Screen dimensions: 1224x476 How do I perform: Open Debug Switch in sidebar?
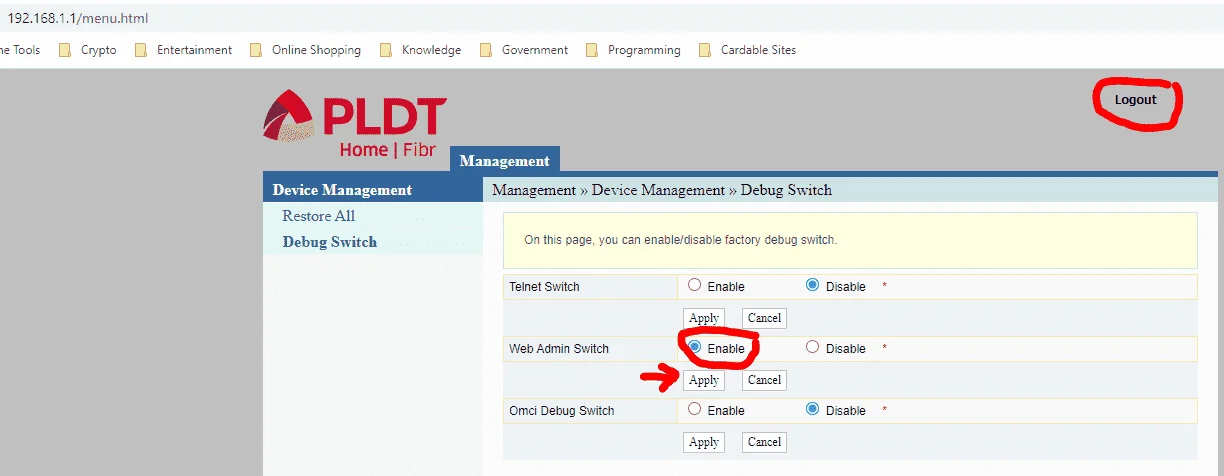[x=330, y=242]
